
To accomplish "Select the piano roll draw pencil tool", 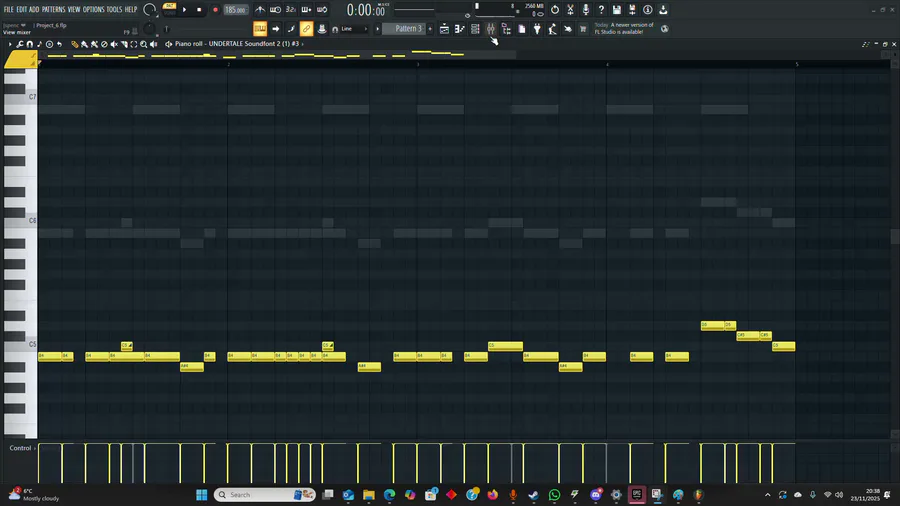I will click(75, 44).
